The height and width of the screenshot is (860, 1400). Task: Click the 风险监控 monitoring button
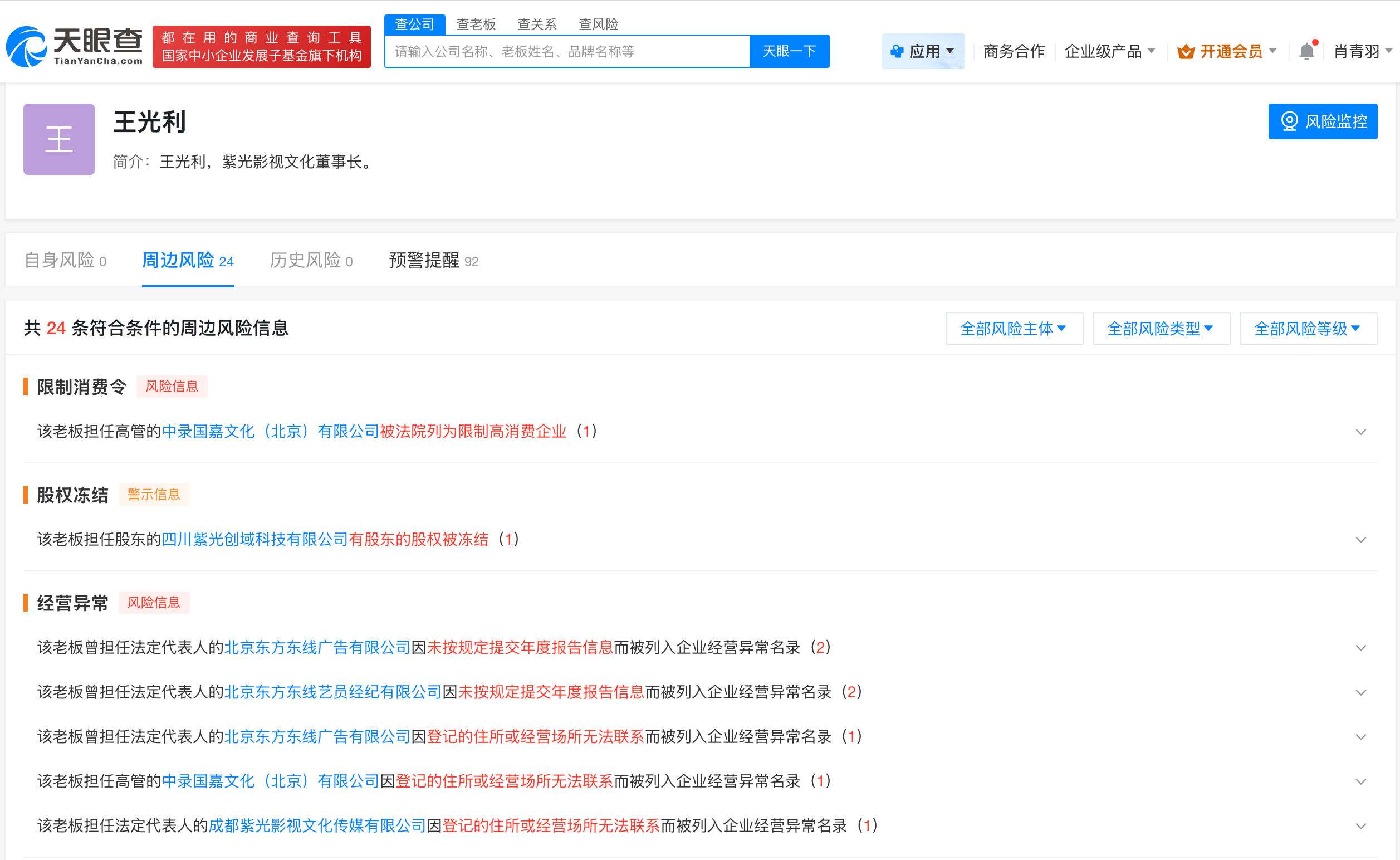click(x=1323, y=121)
